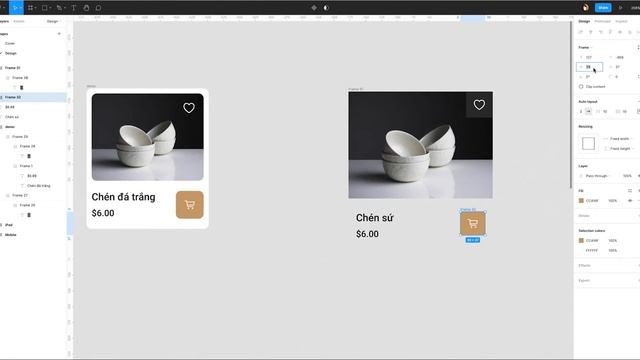Click heart icon on Chén đá trắng card
Image resolution: width=640 pixels, height=360 pixels.
pyautogui.click(x=189, y=108)
